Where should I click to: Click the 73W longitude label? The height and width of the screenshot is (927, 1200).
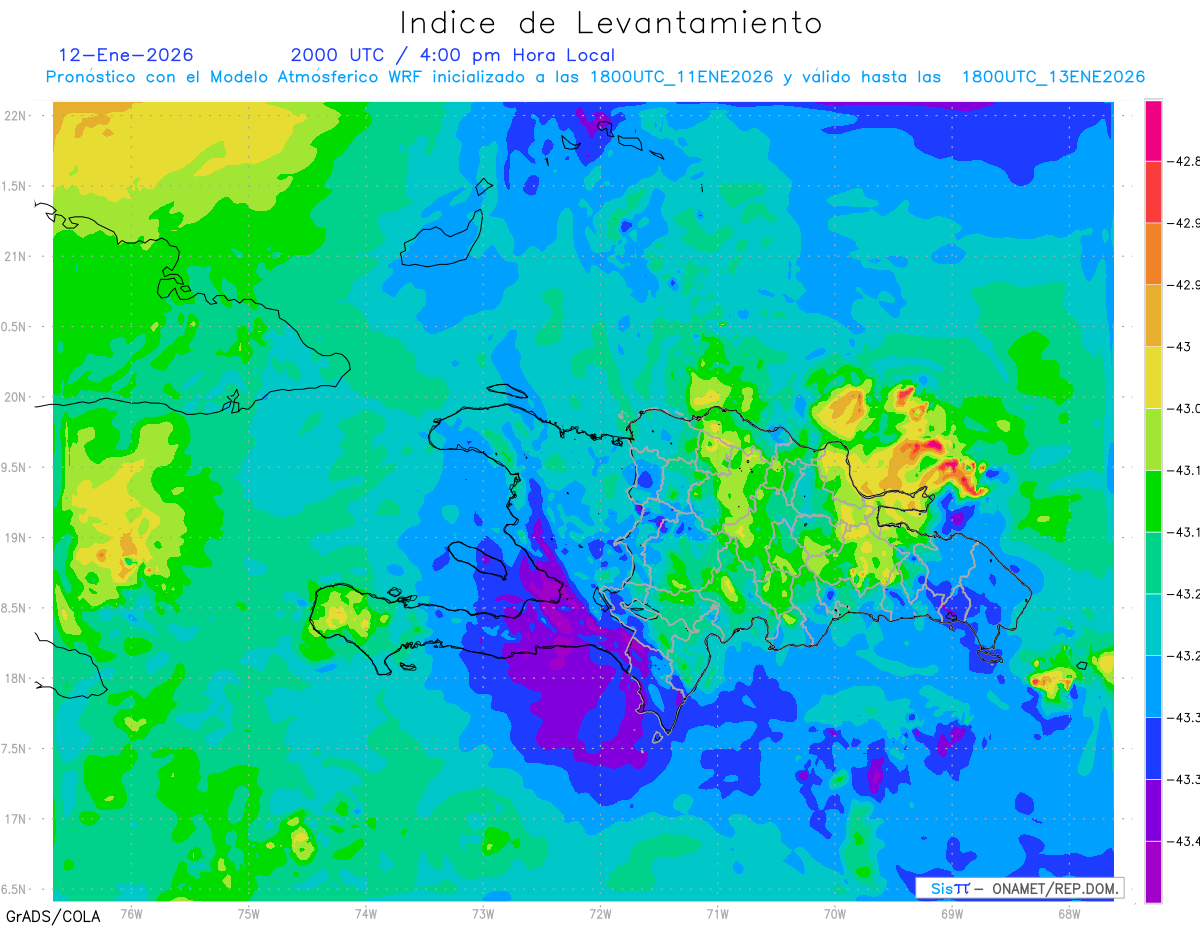(x=483, y=913)
